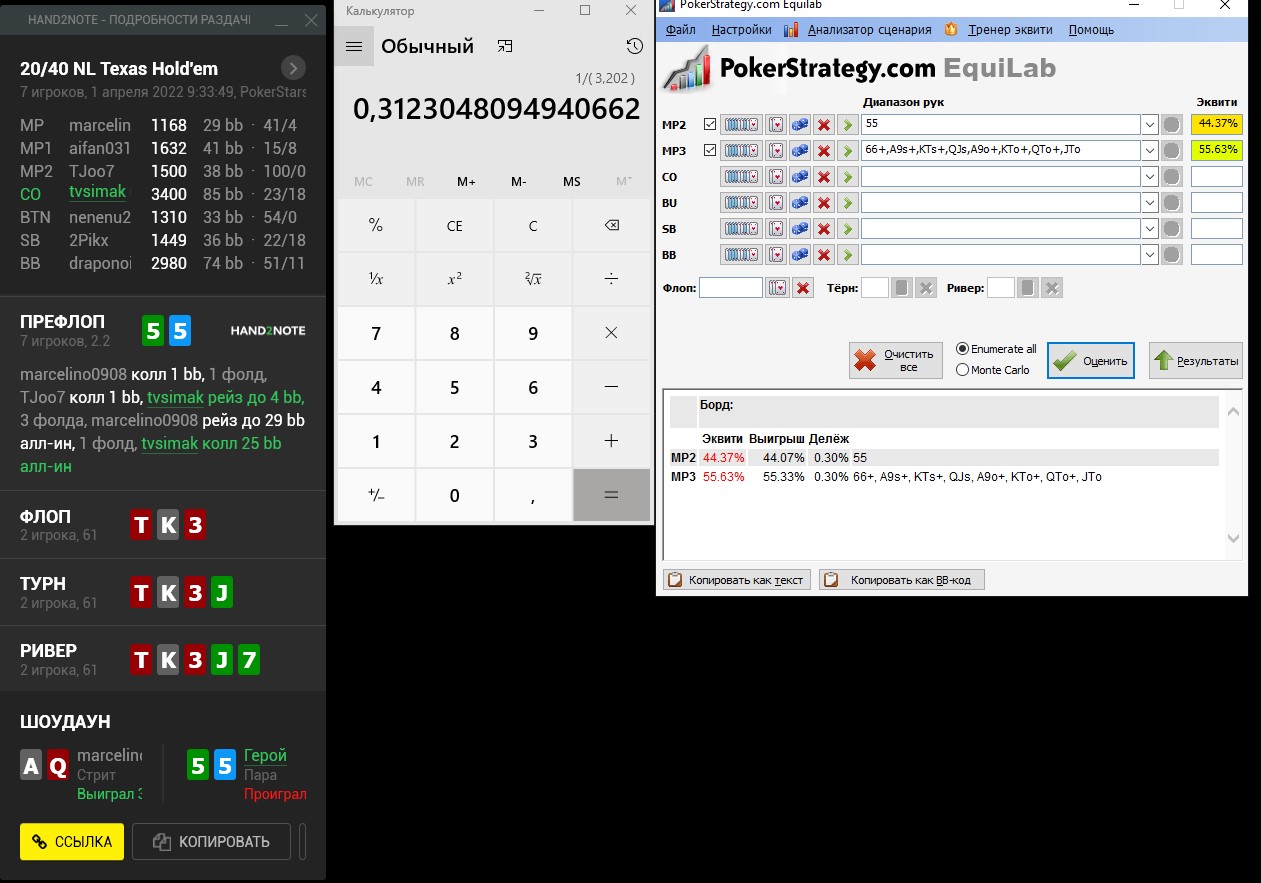Uncheck the MP2 player checkbox

710,124
